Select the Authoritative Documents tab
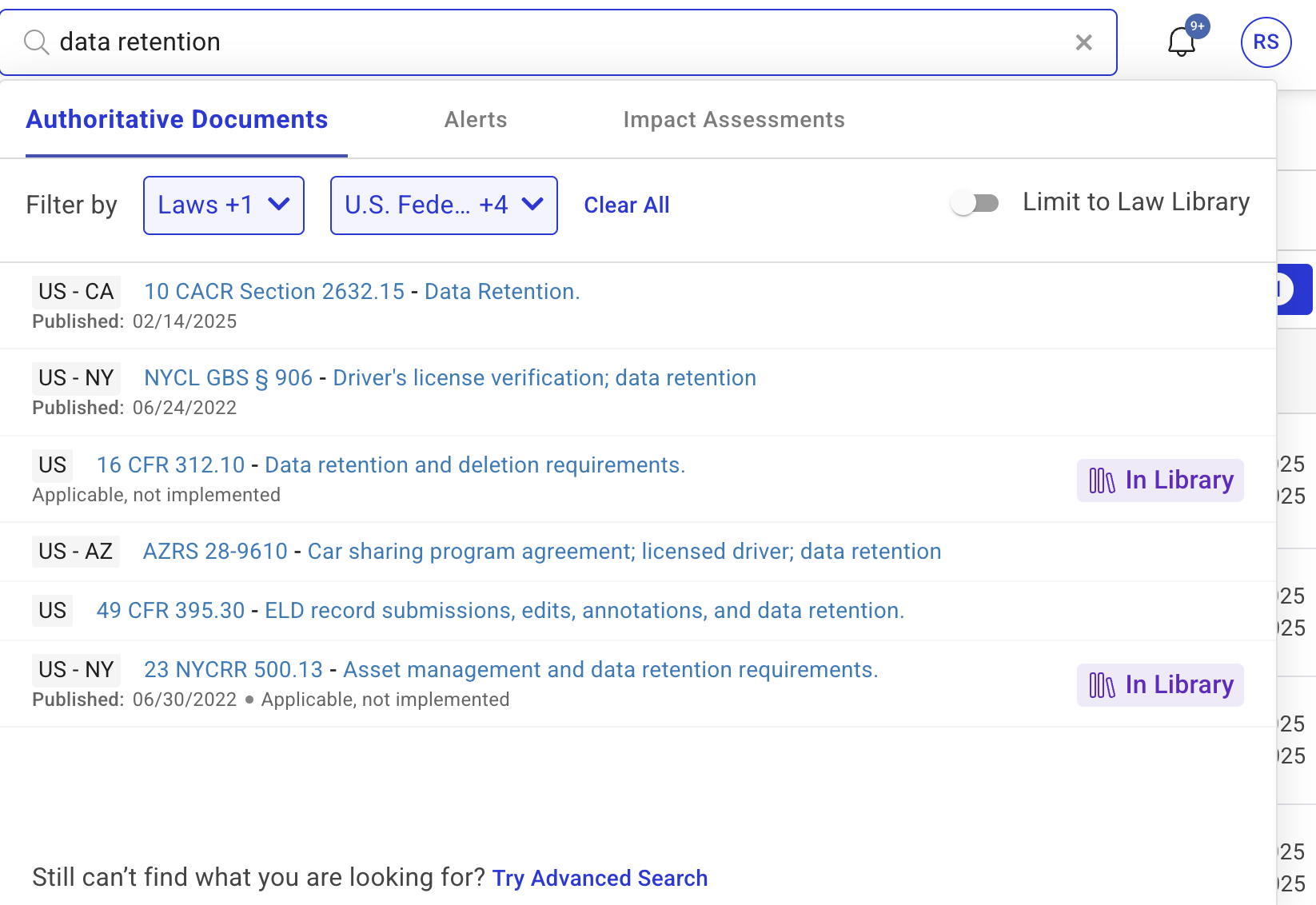1316x905 pixels. click(177, 120)
